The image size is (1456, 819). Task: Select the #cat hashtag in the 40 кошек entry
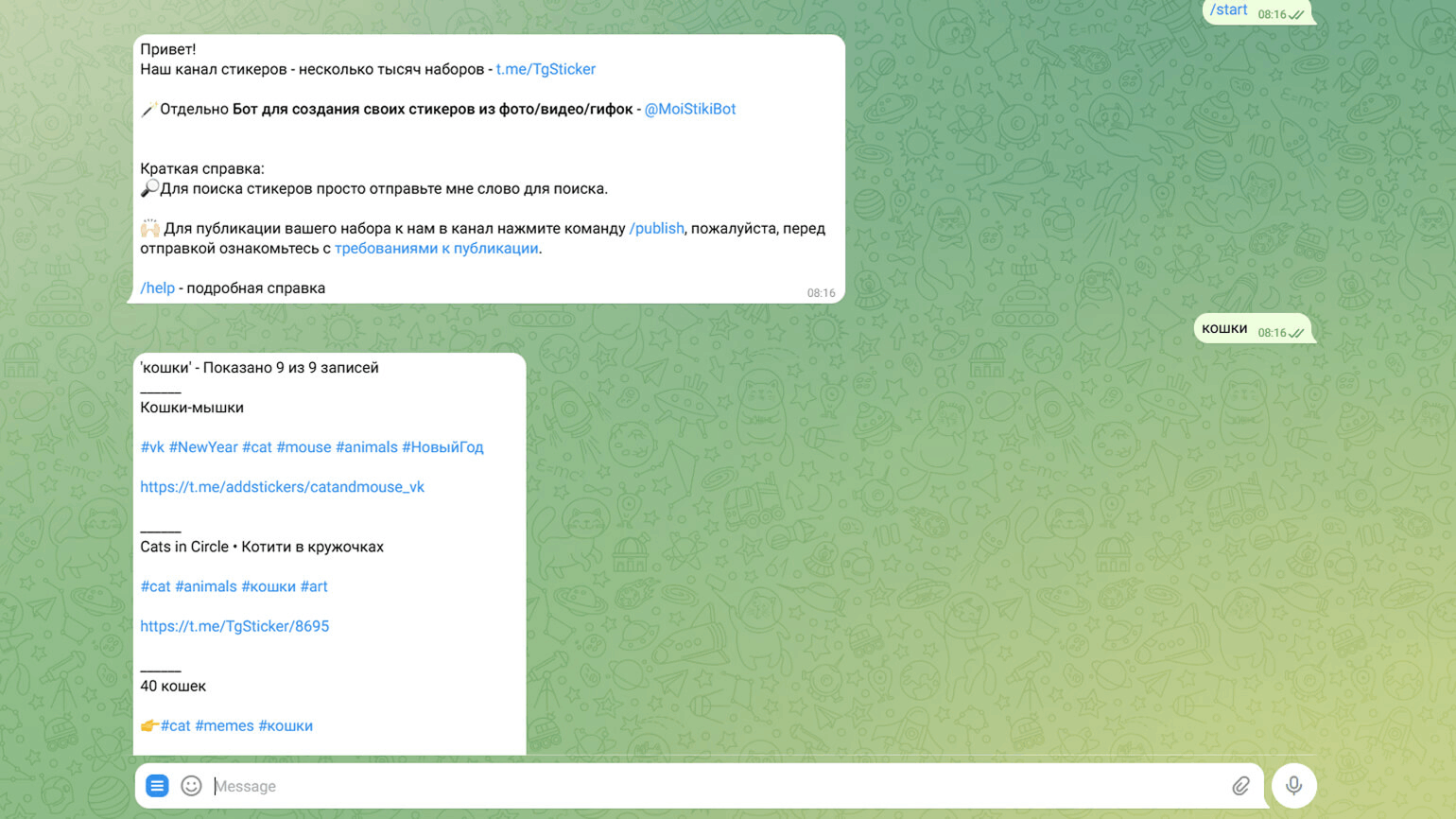tap(176, 725)
